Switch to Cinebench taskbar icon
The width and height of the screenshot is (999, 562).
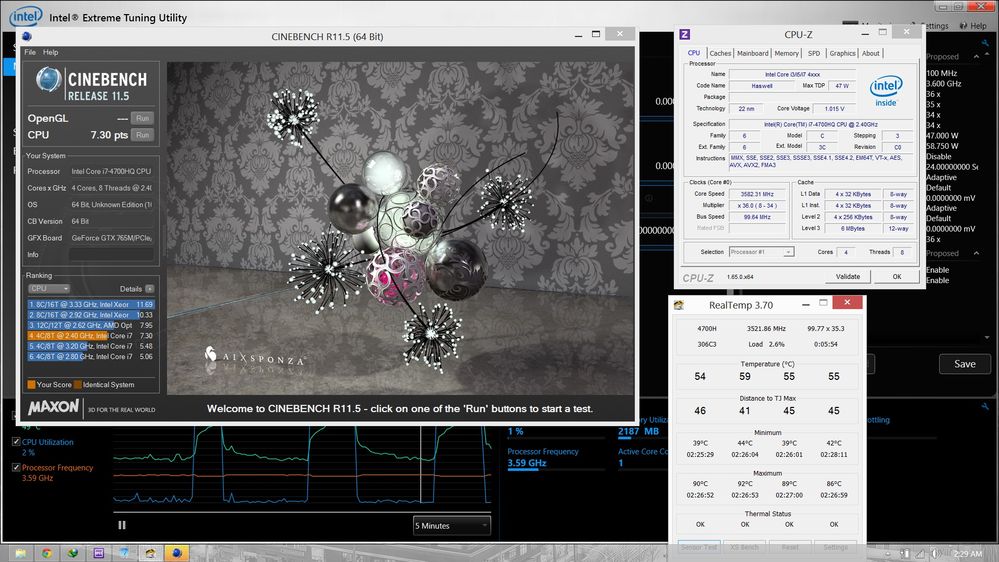pyautogui.click(x=176, y=553)
